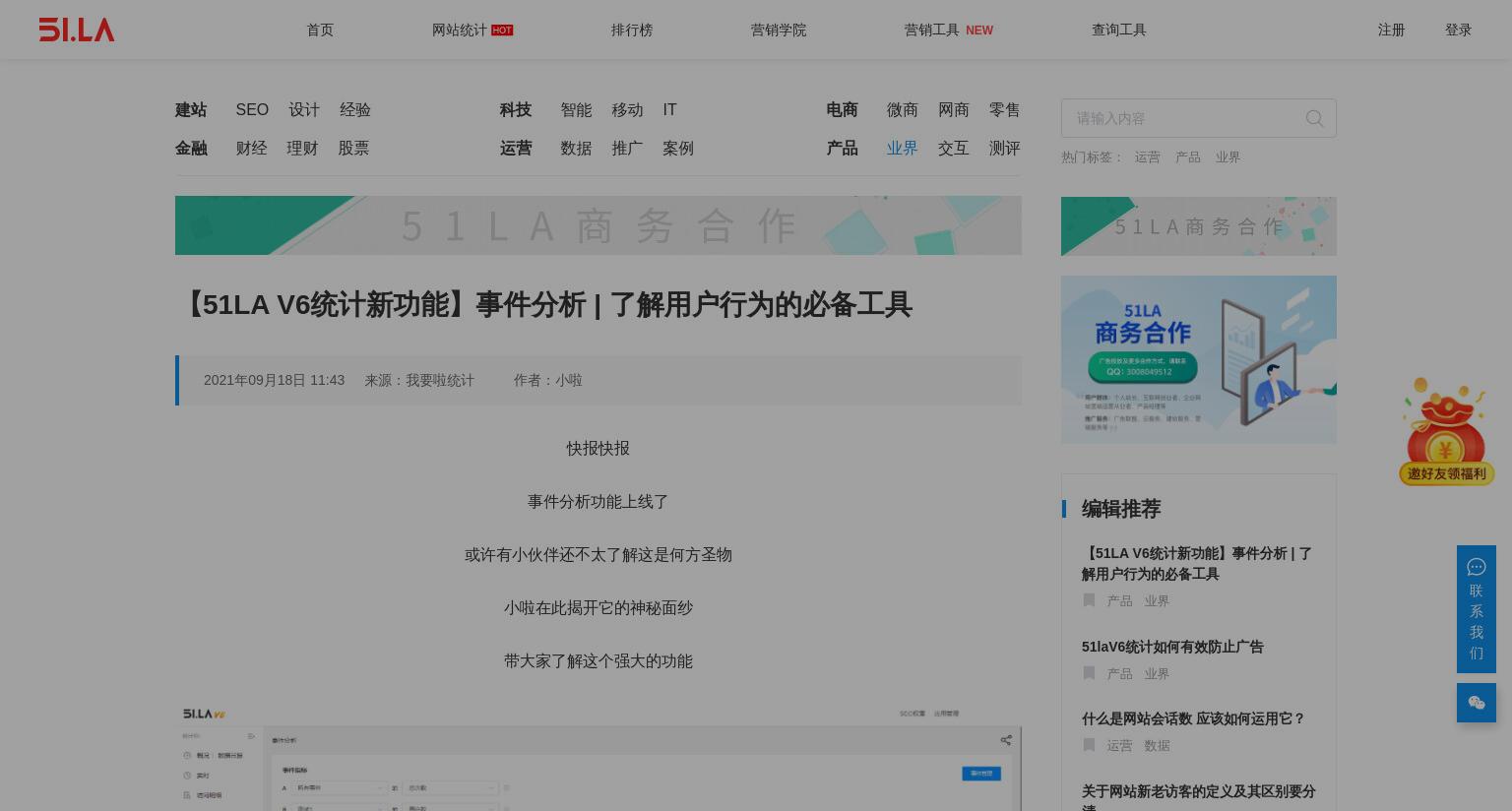Click bookmark icon under first recommended article
This screenshot has height=811, width=1512.
tap(1089, 600)
